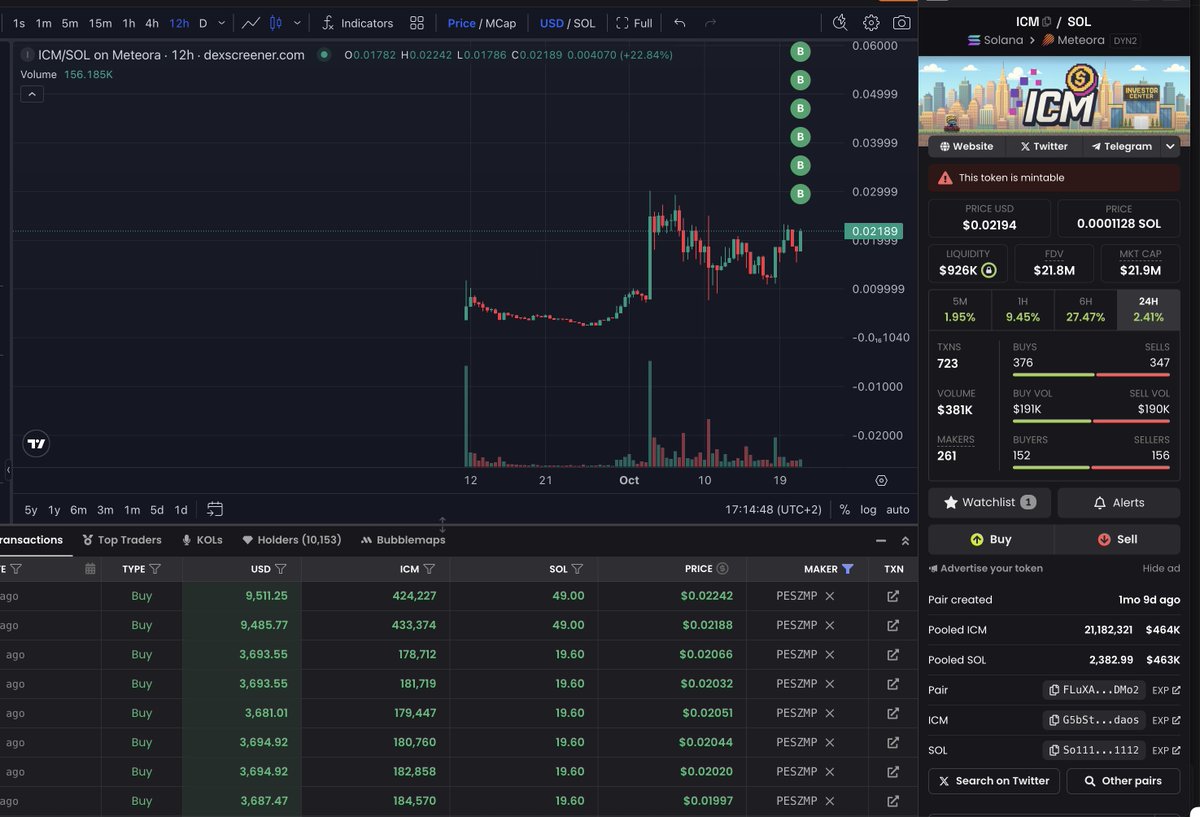The width and height of the screenshot is (1200, 817).
Task: Open the SOL column filter
Action: point(578,569)
